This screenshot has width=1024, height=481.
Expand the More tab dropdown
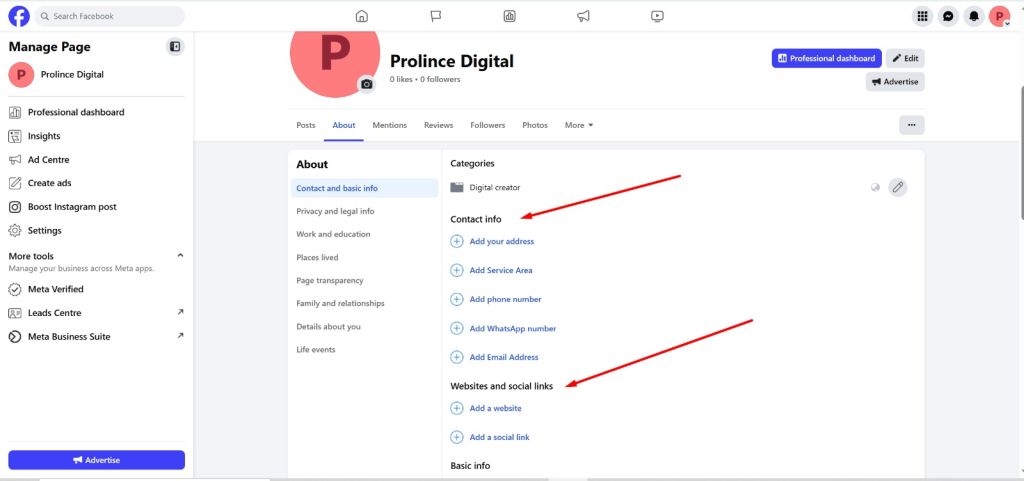(x=579, y=125)
